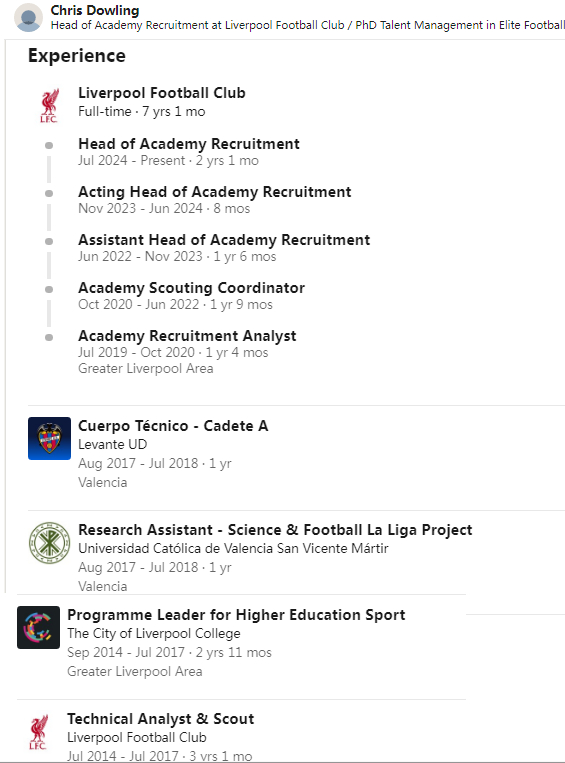The width and height of the screenshot is (565, 763).
Task: Click Programme Leader for Higher Education Sport
Action: [x=236, y=615]
